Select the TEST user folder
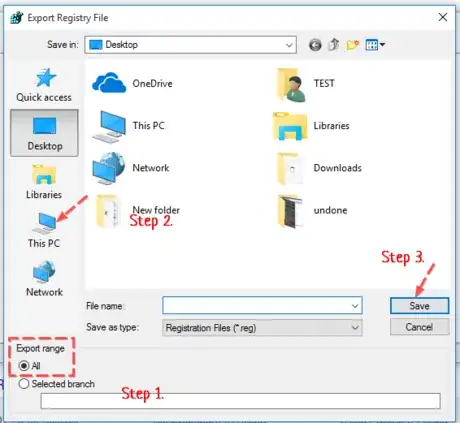The height and width of the screenshot is (423, 460). (306, 85)
